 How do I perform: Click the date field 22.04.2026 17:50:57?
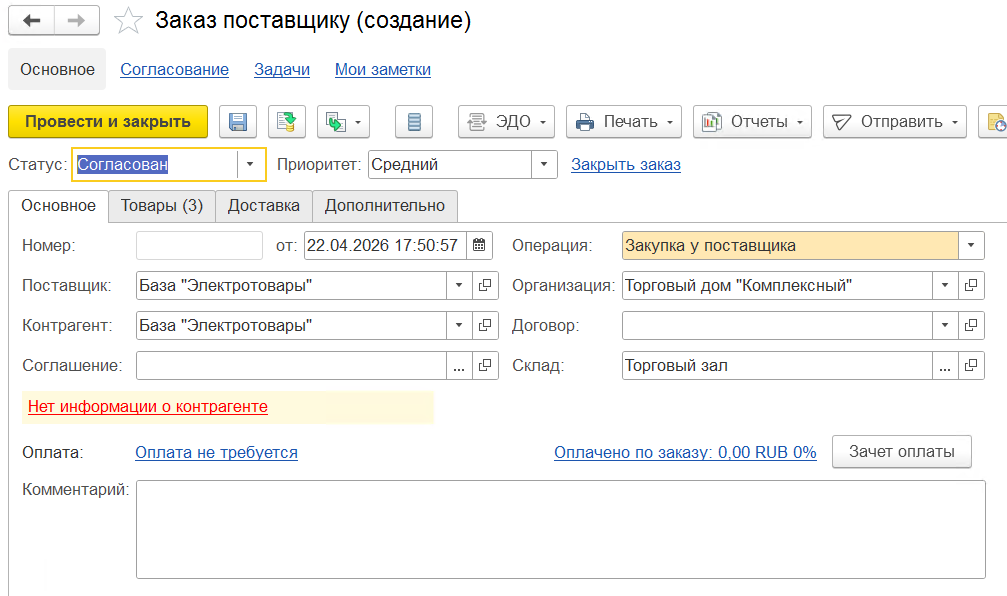click(385, 245)
